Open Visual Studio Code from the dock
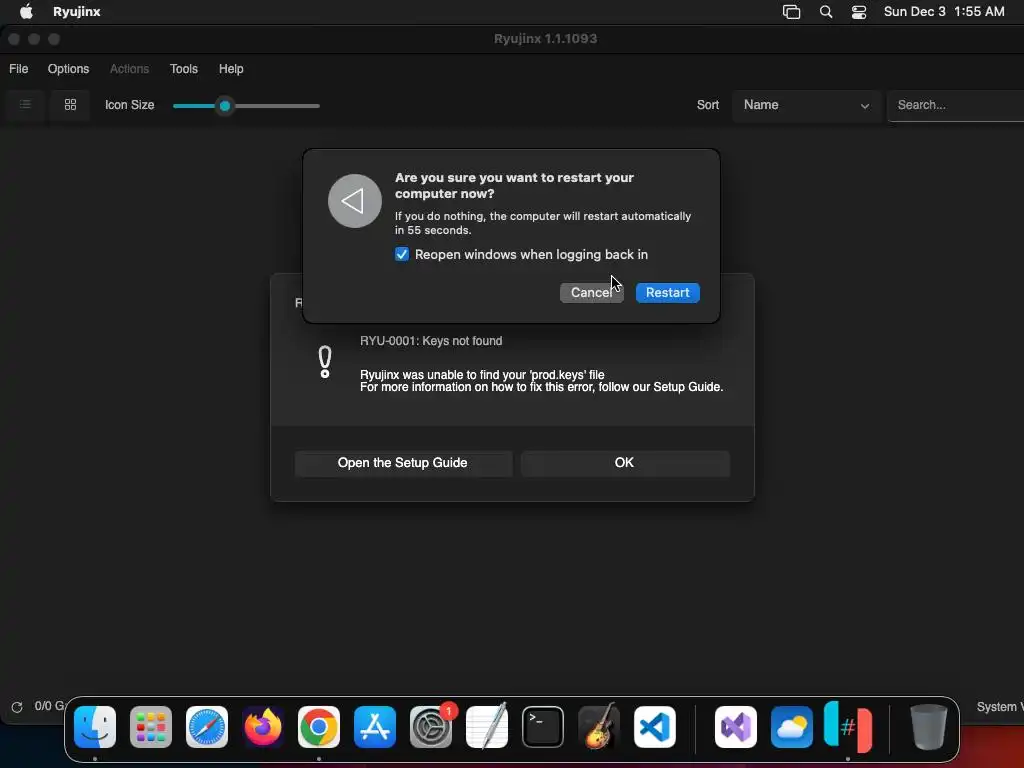The height and width of the screenshot is (768, 1024). 654,727
